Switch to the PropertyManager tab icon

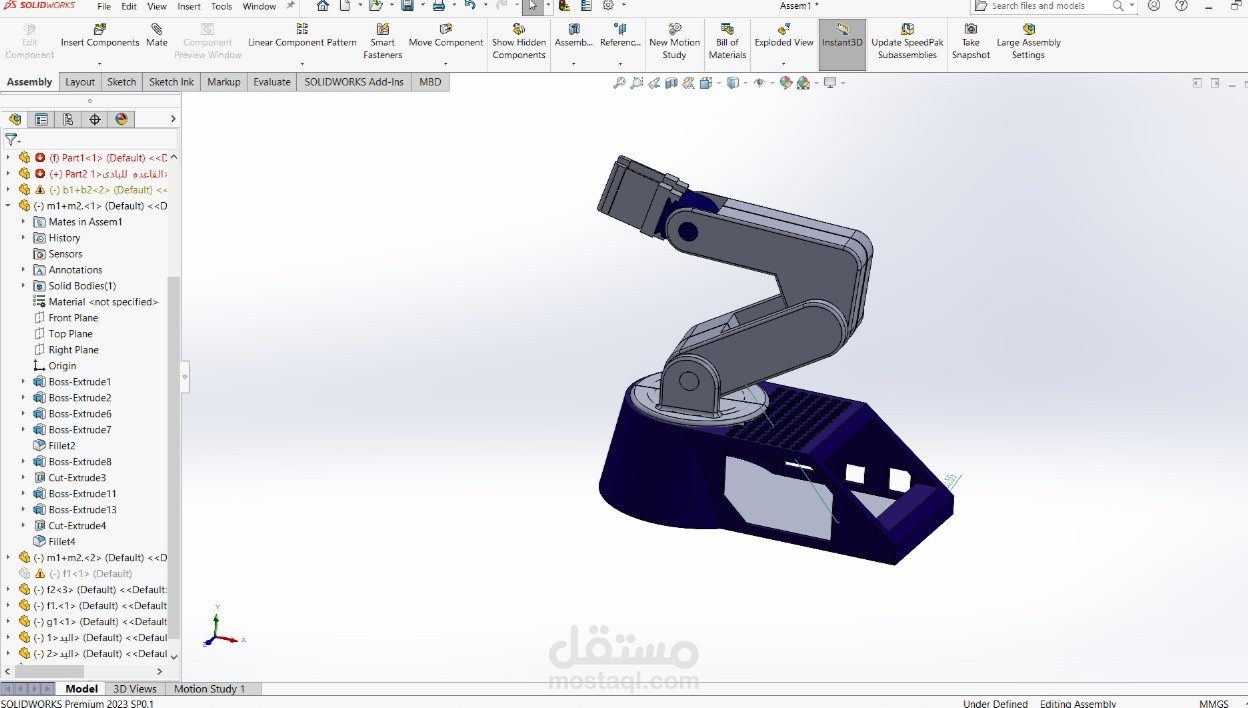[41, 119]
